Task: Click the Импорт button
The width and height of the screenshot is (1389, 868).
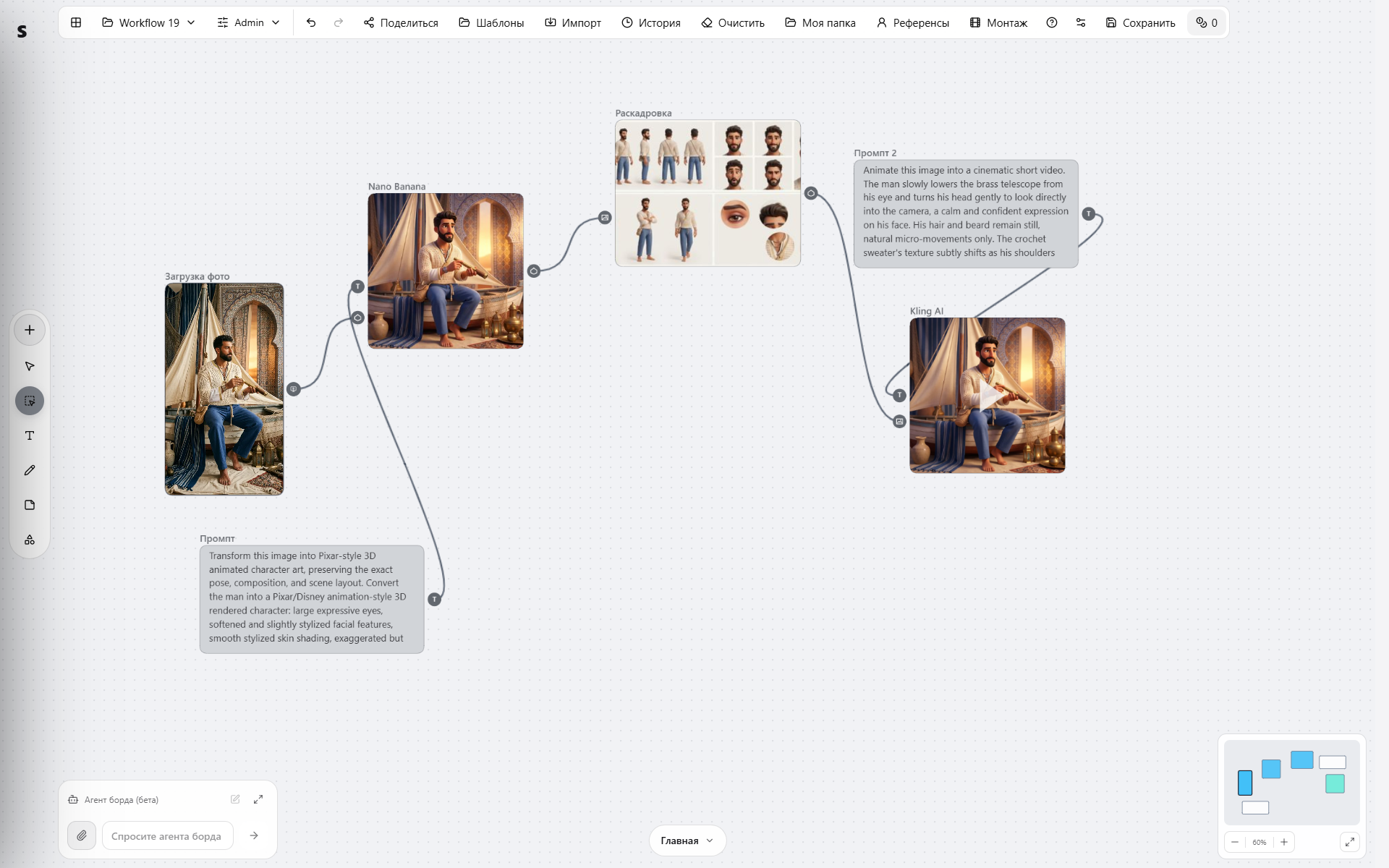Action: (573, 22)
